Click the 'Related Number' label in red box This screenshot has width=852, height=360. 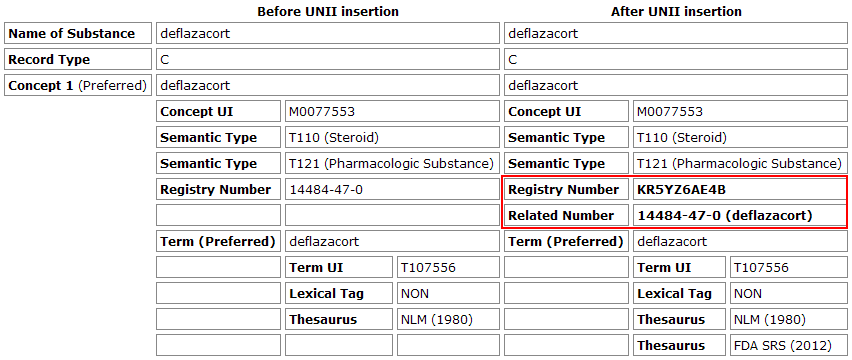[x=566, y=216]
